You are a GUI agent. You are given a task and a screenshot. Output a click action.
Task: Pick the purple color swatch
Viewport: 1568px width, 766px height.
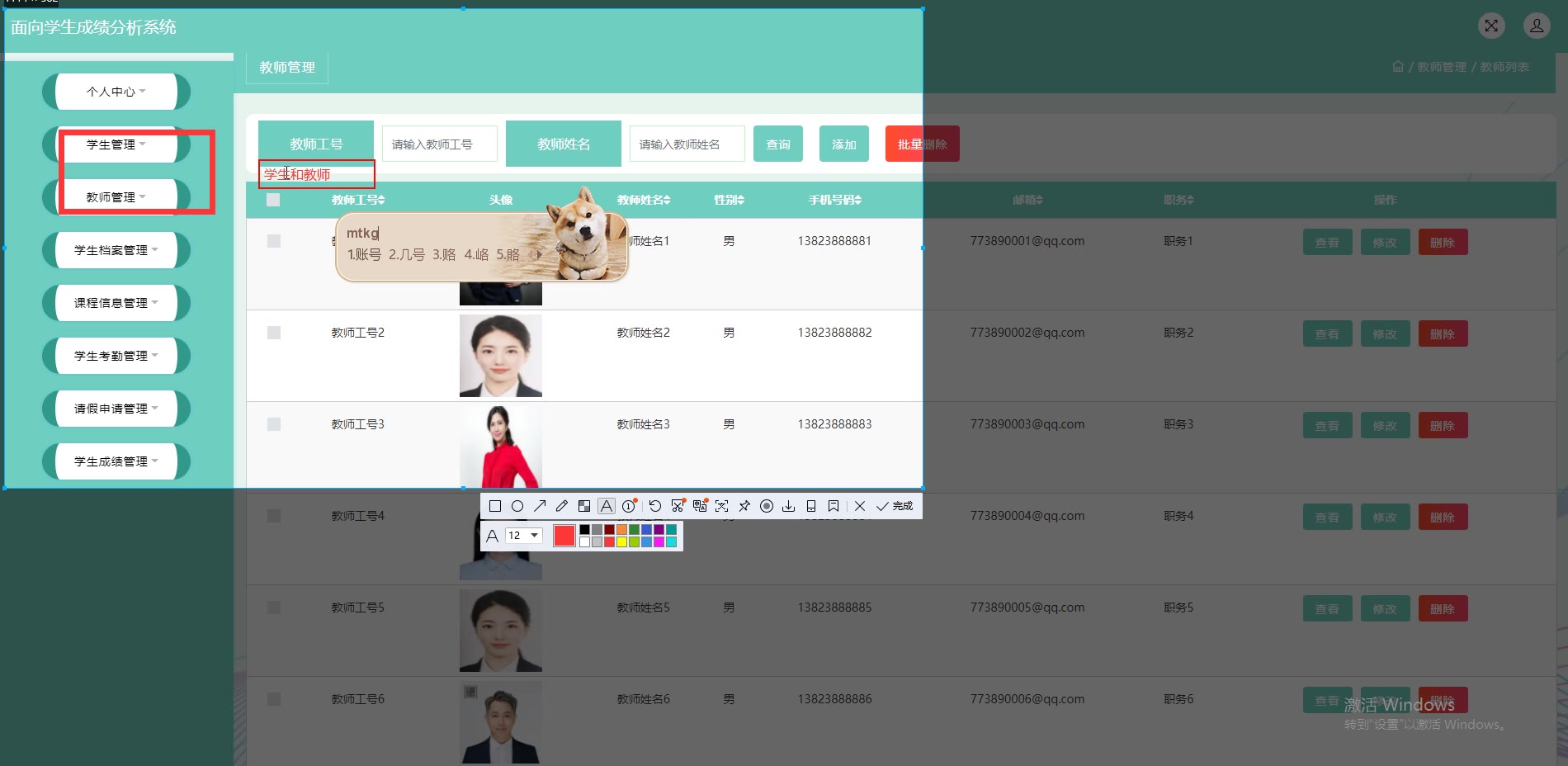tap(659, 530)
